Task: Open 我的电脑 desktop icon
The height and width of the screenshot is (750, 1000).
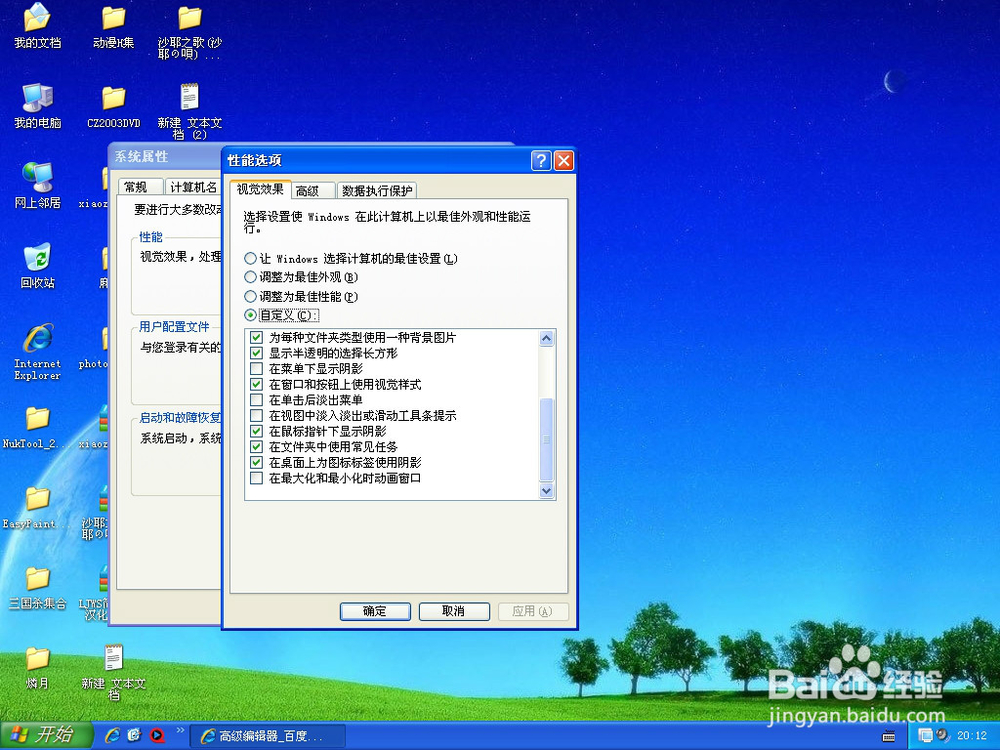Action: [37, 103]
